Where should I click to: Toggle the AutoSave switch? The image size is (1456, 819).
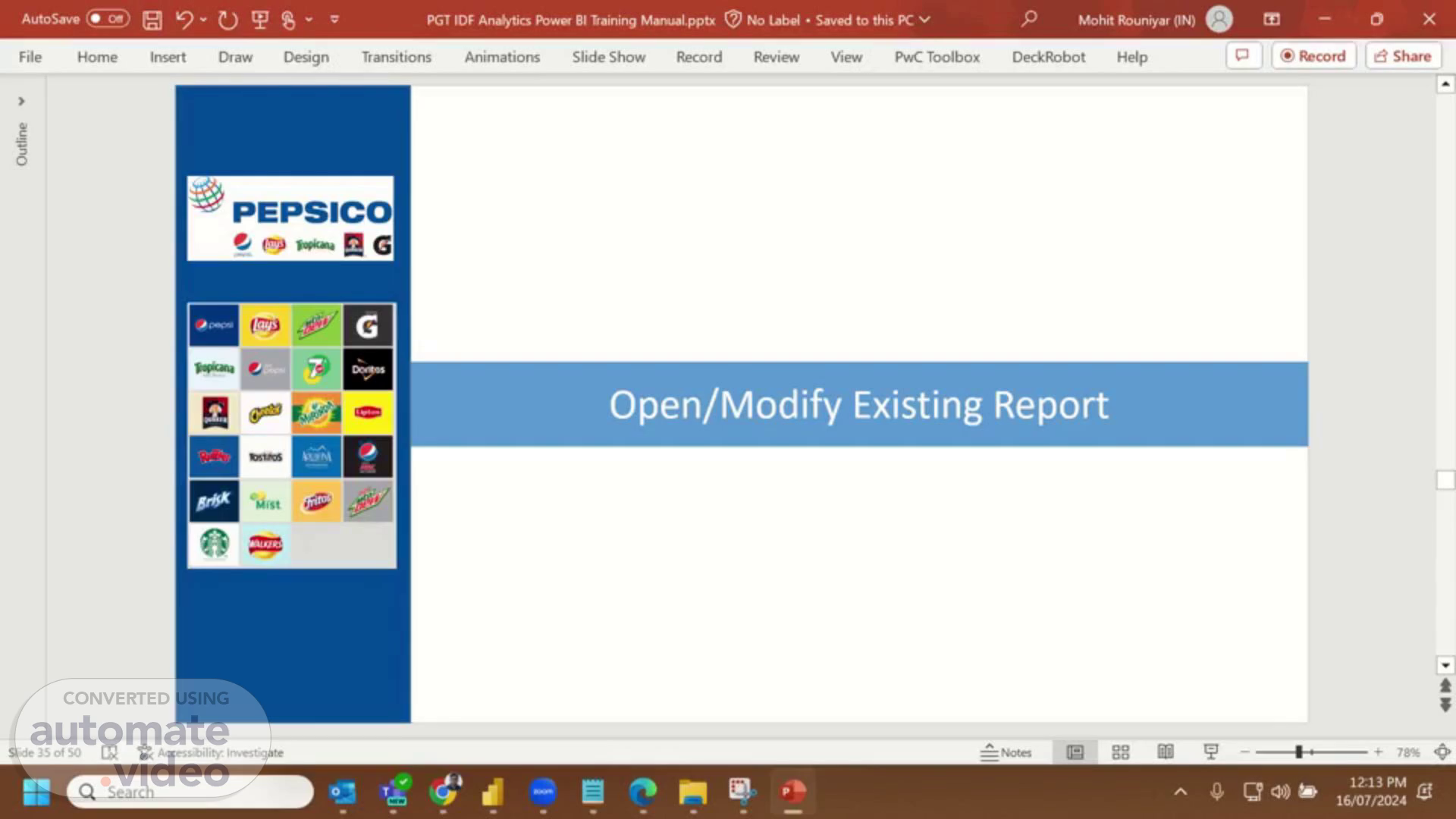[108, 19]
